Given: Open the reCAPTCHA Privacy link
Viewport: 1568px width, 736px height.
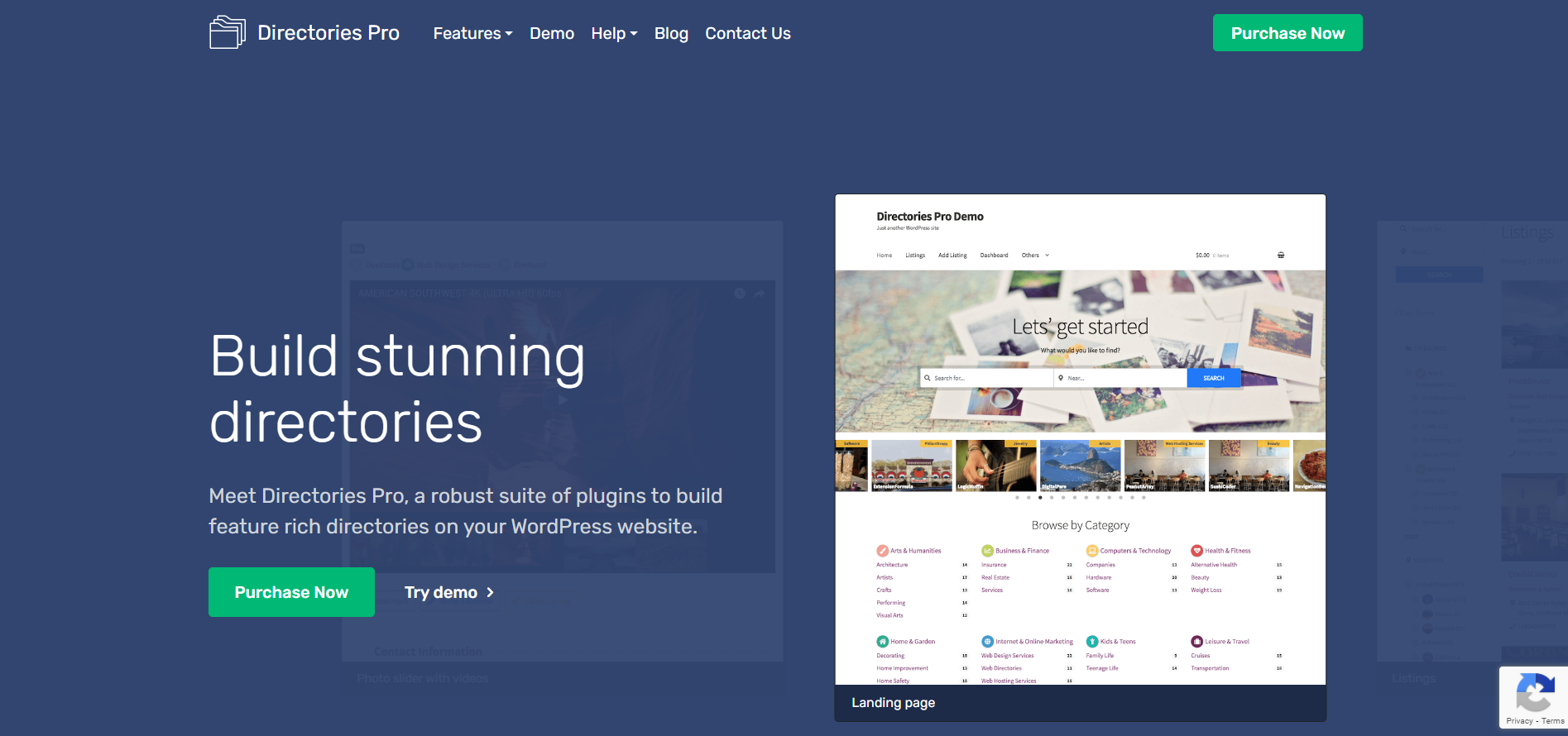Looking at the screenshot, I should click(1519, 721).
